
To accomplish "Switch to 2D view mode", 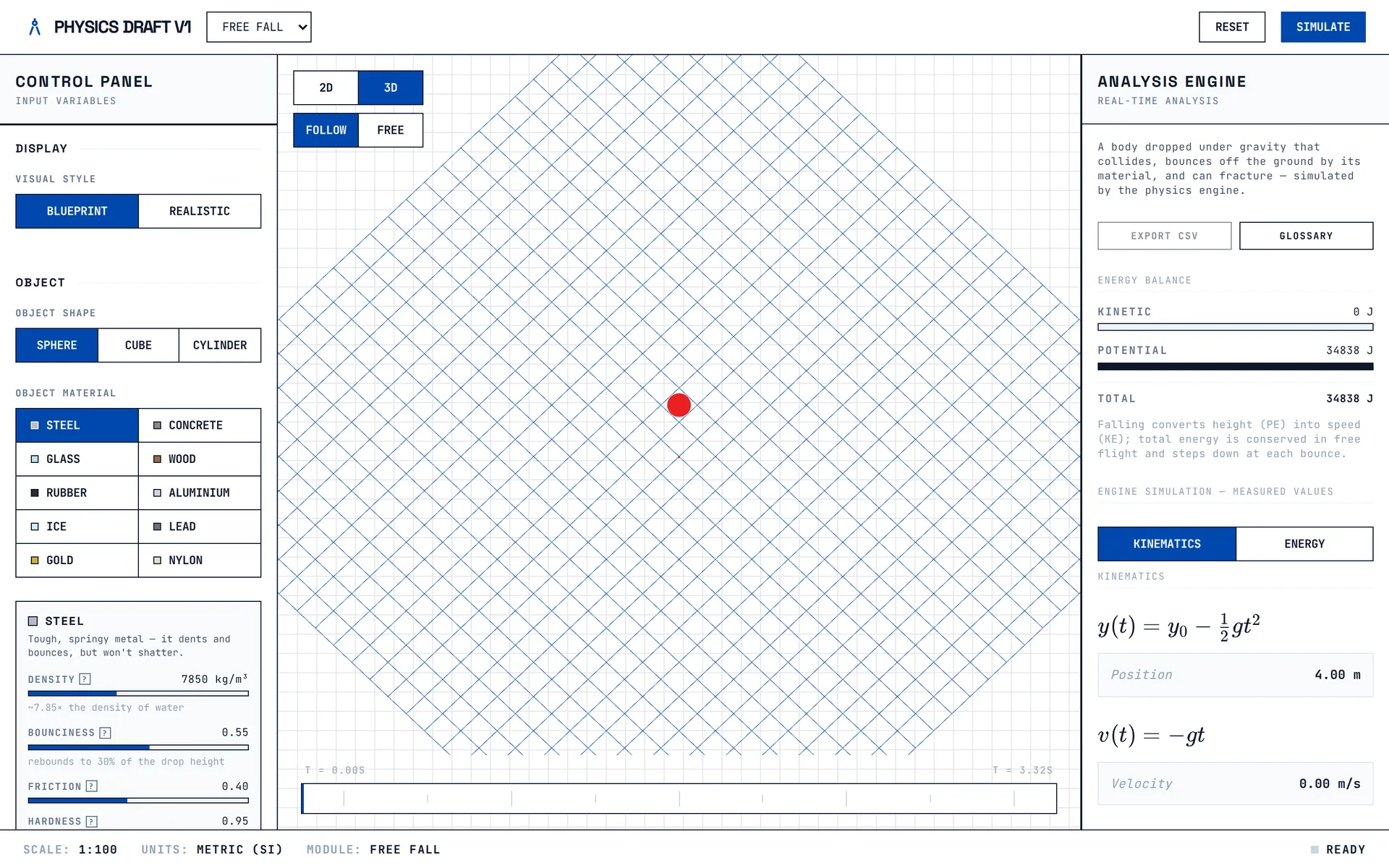I will tap(326, 88).
